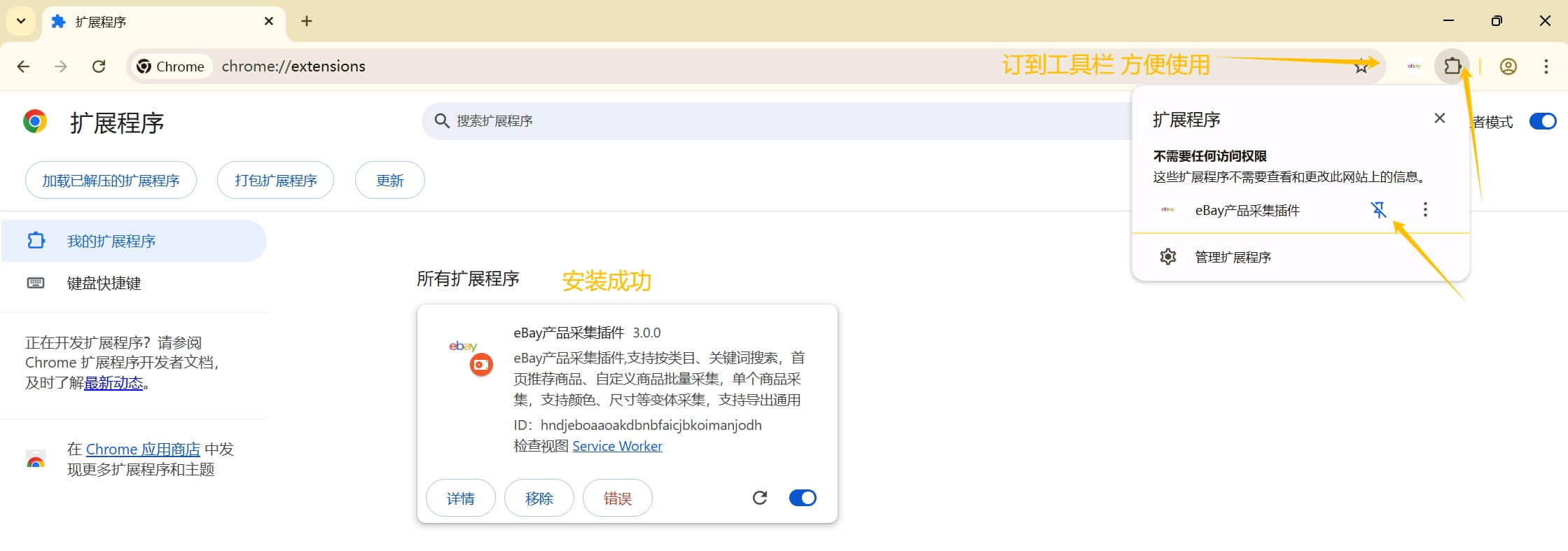
Task: Click the pin icon beside eBay产品采集插件
Action: 1378,209
